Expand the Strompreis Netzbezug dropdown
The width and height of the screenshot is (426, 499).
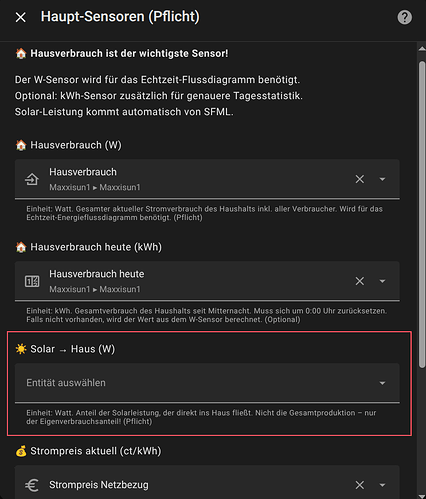pyautogui.click(x=382, y=485)
